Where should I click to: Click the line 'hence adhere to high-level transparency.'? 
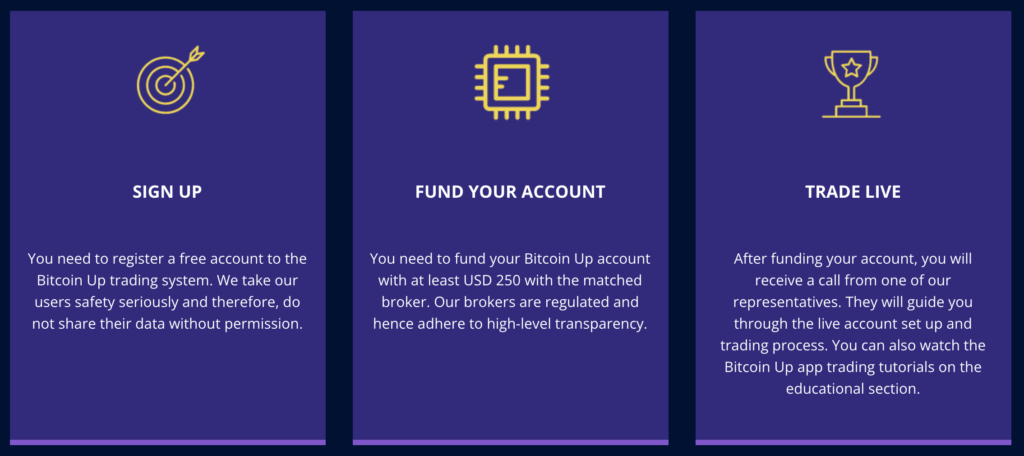[x=510, y=324]
